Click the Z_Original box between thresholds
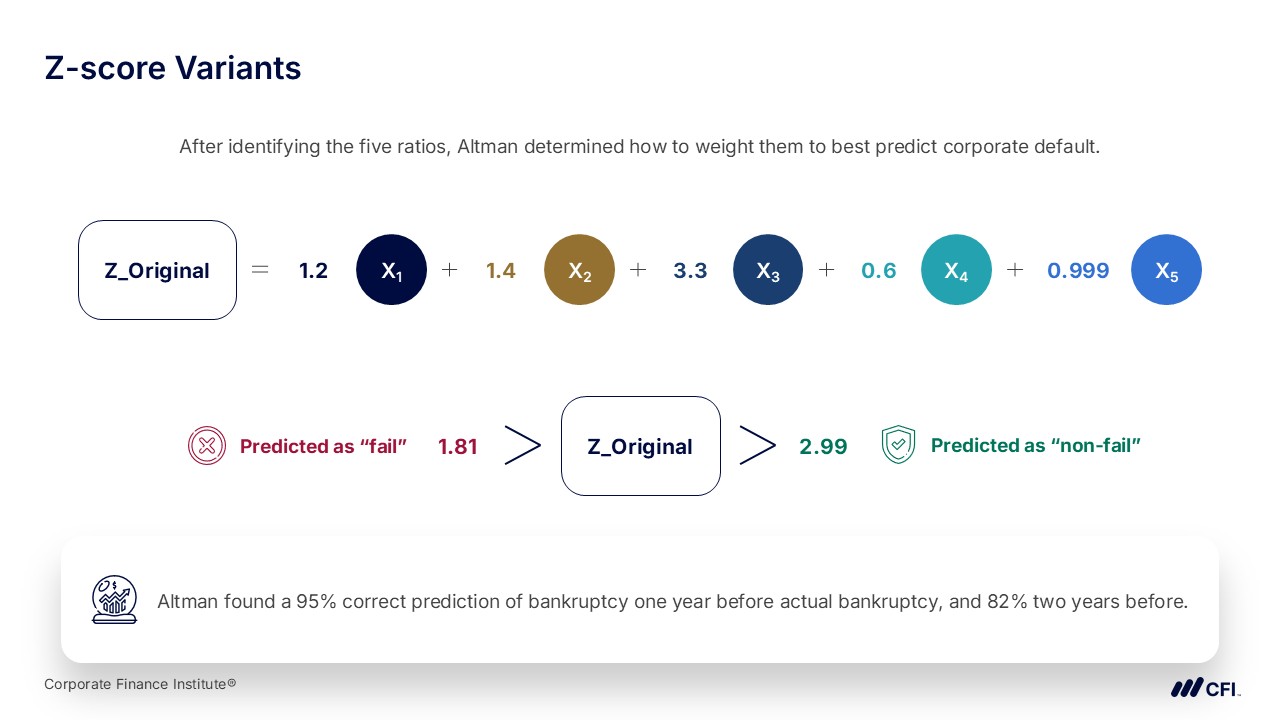This screenshot has height=720, width=1280. point(641,446)
